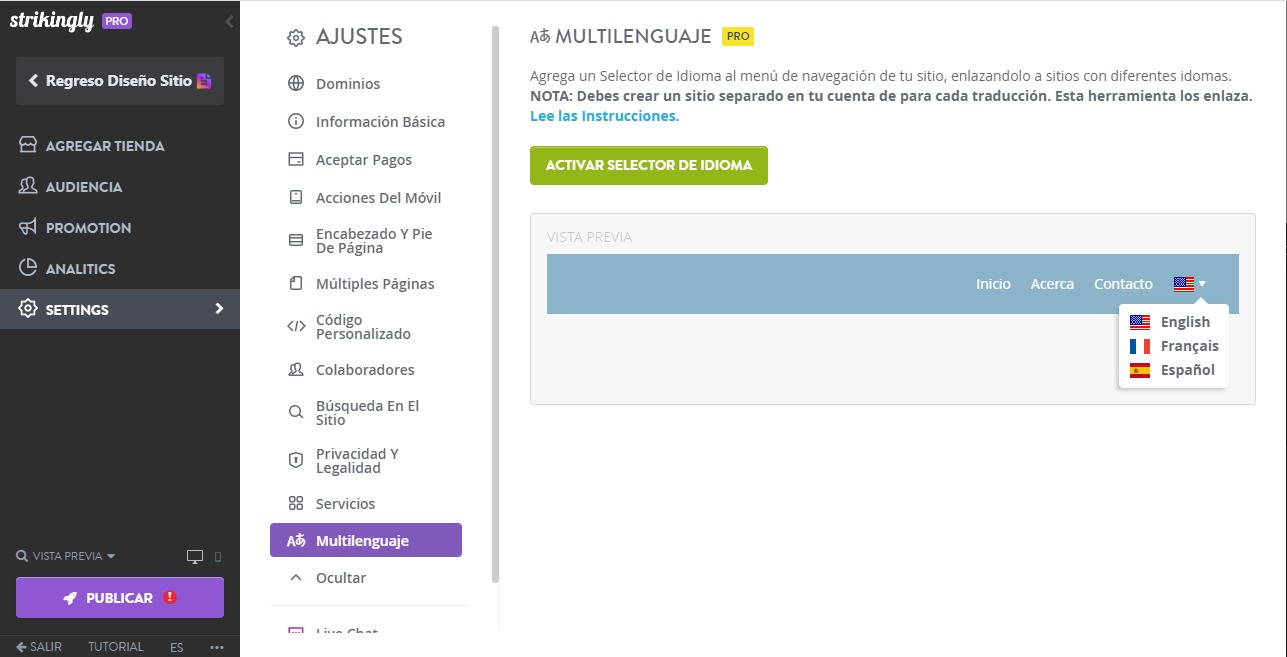
Task: Choose Español in language list
Action: pyautogui.click(x=1173, y=370)
